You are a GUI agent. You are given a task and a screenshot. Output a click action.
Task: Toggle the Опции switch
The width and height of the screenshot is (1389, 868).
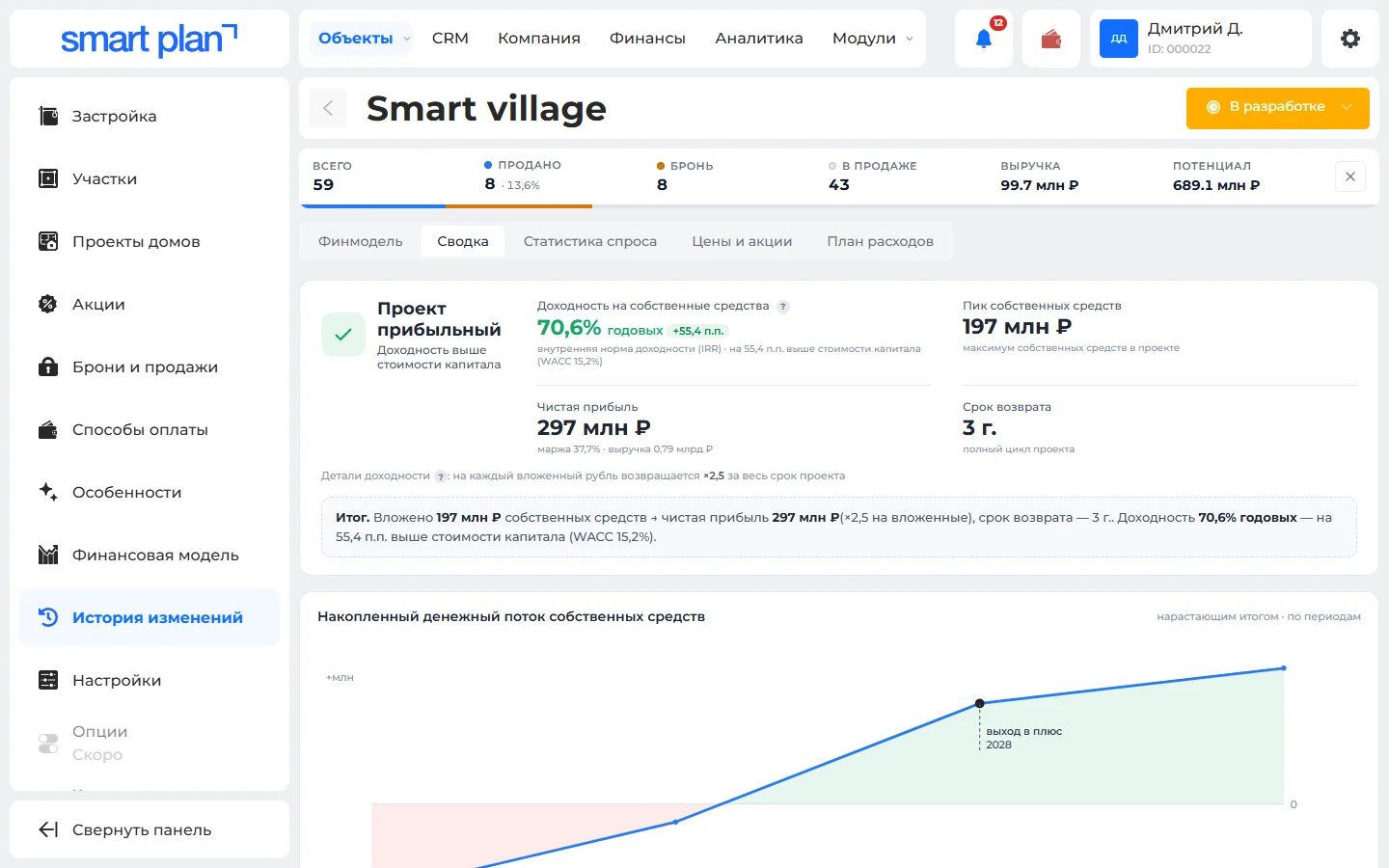click(x=48, y=744)
